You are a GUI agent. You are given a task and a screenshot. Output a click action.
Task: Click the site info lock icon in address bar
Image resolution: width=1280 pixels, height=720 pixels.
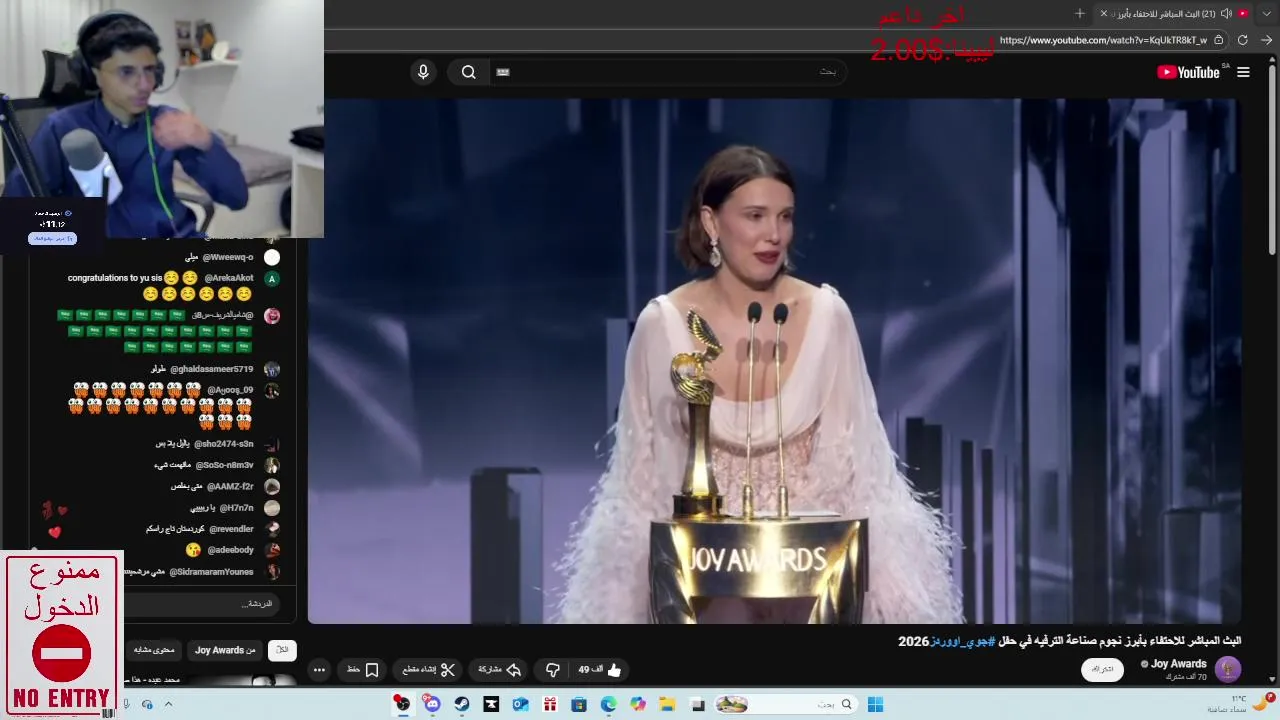(1219, 40)
